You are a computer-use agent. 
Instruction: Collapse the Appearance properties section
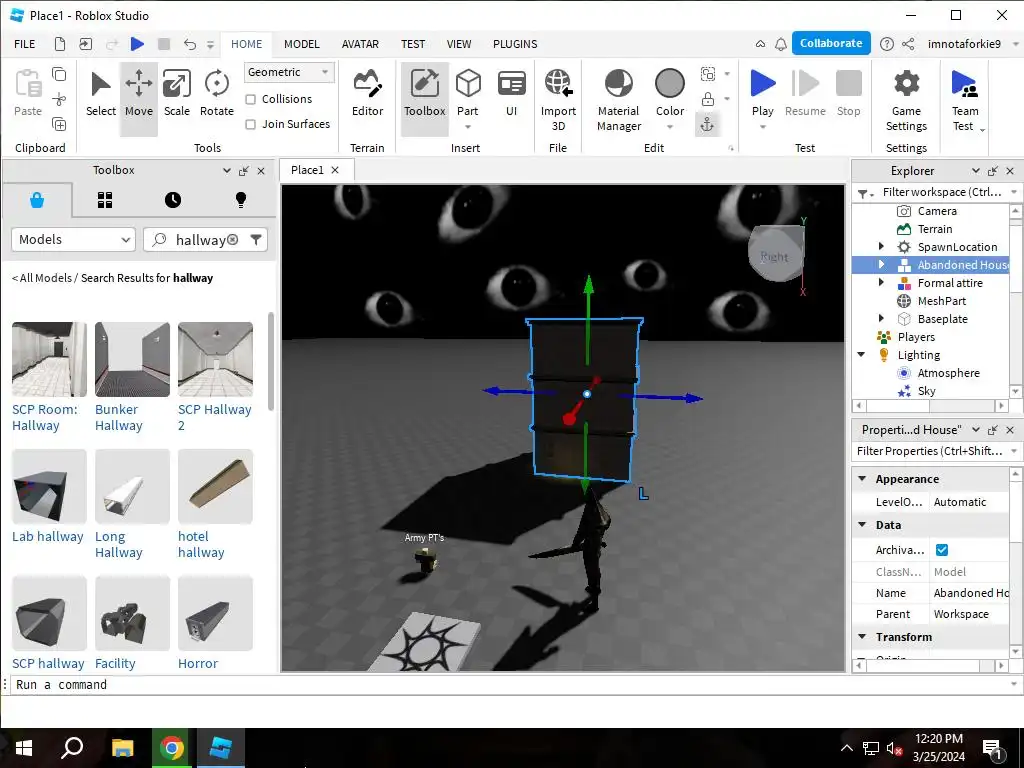(x=862, y=479)
